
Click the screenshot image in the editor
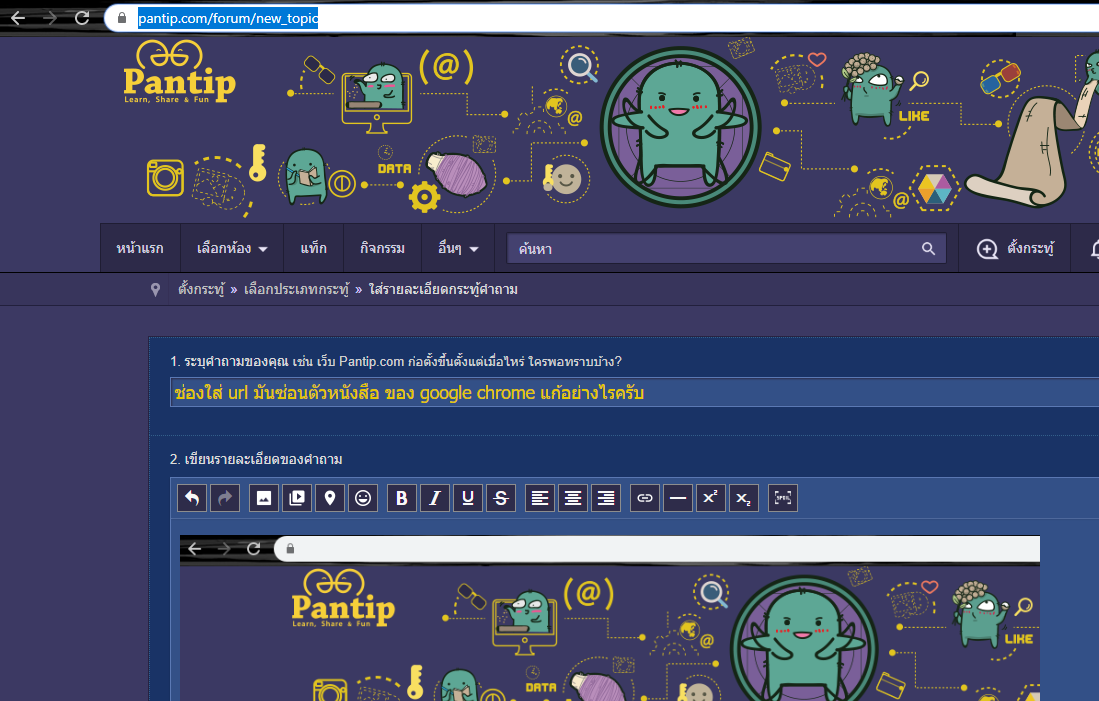tap(610, 618)
